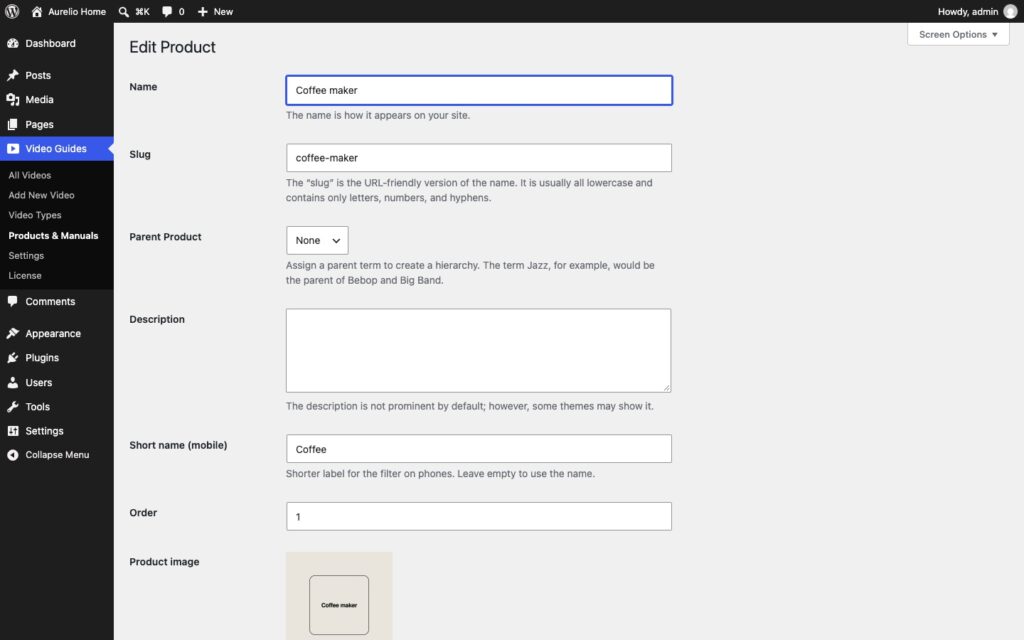Viewport: 1024px width, 640px height.
Task: Expand Screen Options panel
Action: point(957,35)
